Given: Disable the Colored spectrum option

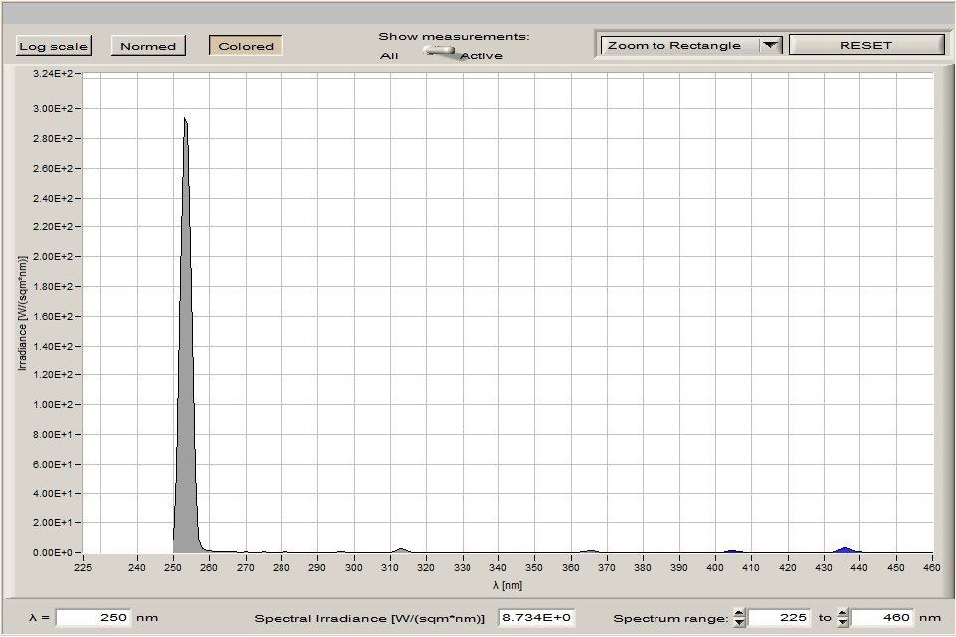Looking at the screenshot, I should coord(246,46).
